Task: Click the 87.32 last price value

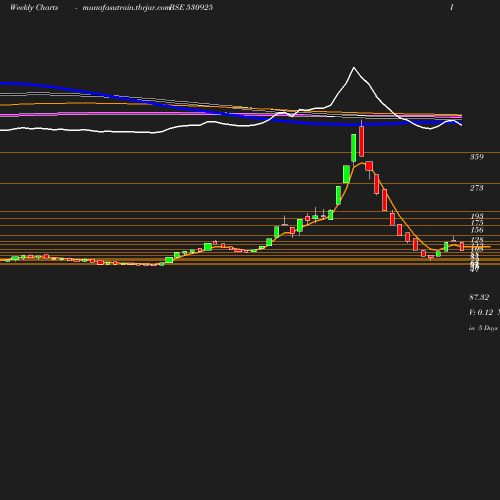Action: point(479,297)
